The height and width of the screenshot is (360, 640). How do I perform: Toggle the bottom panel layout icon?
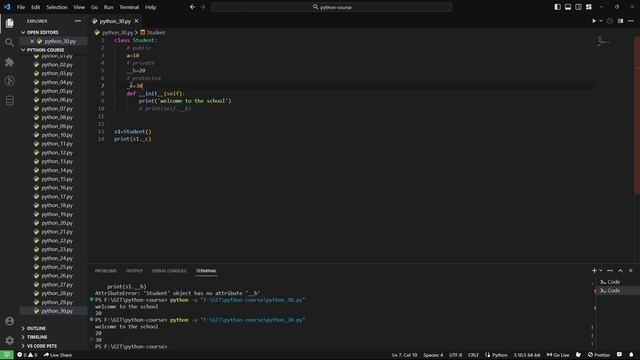(568, 7)
